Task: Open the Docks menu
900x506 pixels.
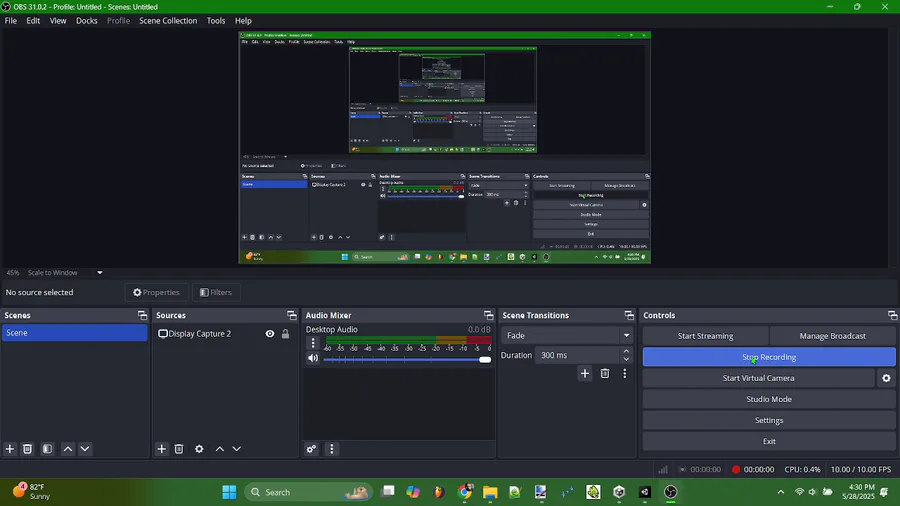Action: [x=87, y=21]
